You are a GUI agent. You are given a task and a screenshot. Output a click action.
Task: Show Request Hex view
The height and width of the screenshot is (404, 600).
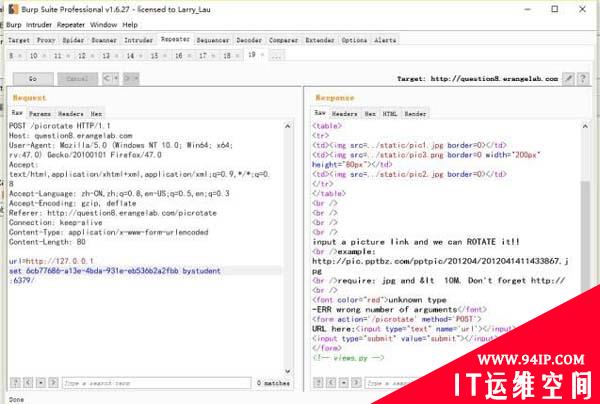point(96,114)
